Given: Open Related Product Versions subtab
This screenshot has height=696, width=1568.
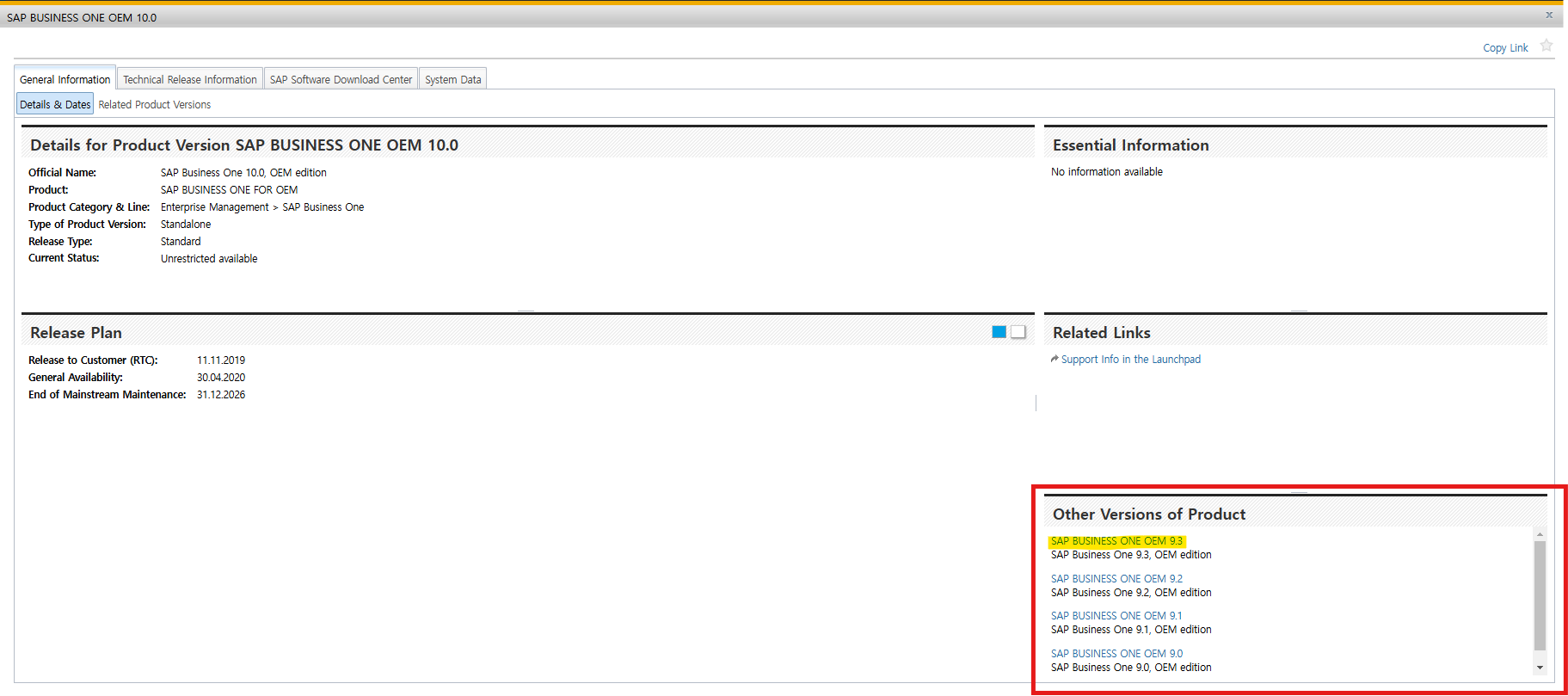Looking at the screenshot, I should [x=155, y=105].
